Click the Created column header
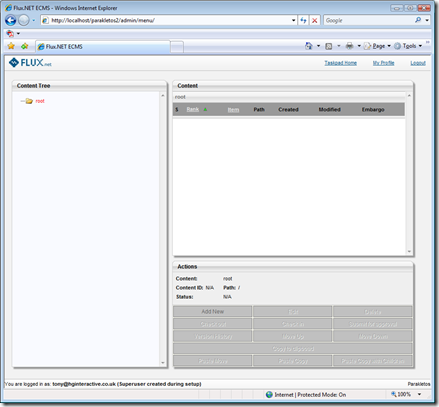The image size is (439, 407). 288,109
